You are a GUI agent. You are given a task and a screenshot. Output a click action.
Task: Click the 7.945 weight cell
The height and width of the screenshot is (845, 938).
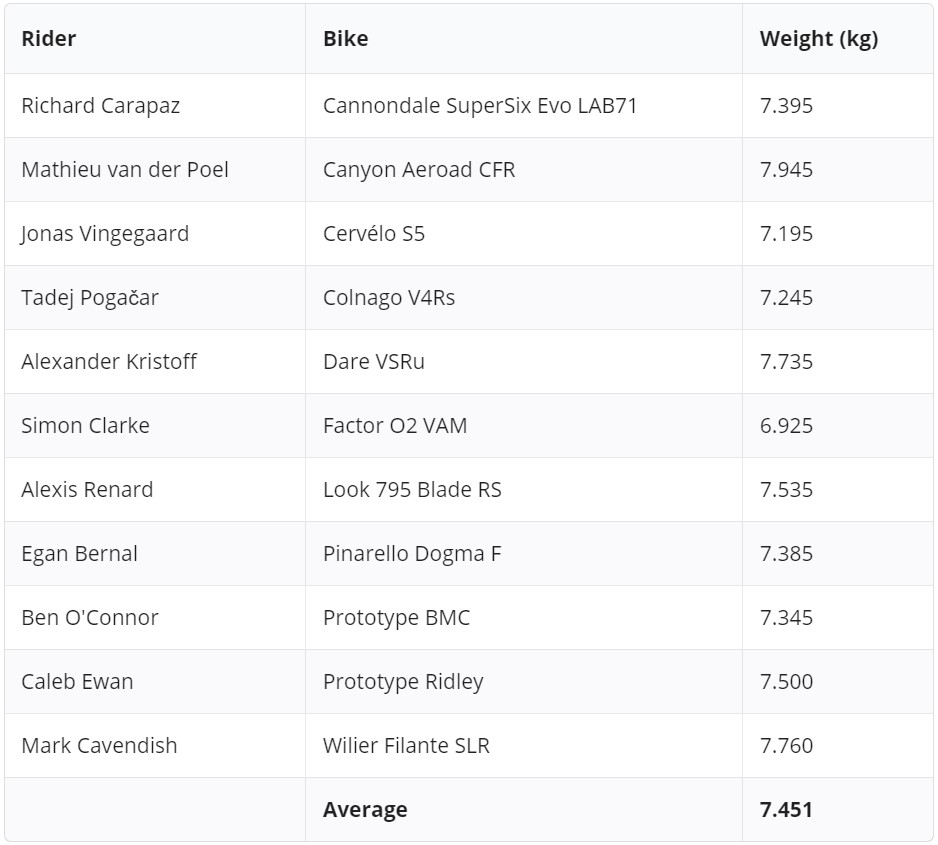click(x=786, y=170)
